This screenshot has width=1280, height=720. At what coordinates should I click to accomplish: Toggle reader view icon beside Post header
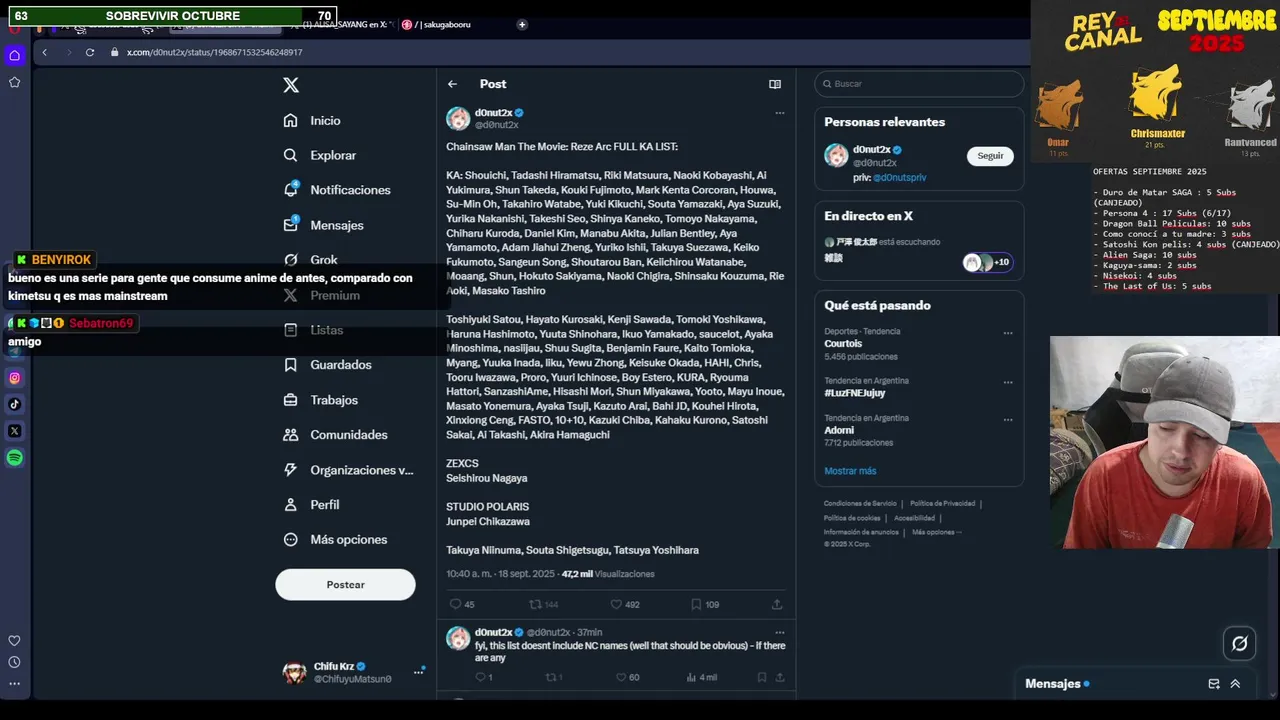(775, 84)
